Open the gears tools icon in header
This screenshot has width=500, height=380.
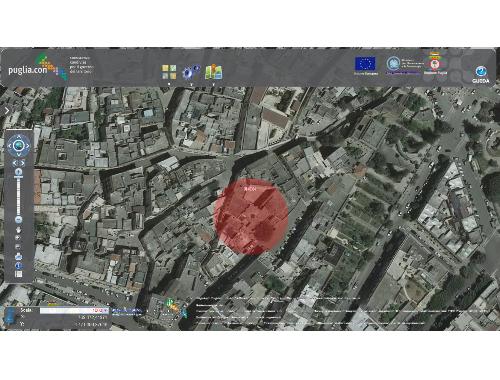click(x=191, y=72)
